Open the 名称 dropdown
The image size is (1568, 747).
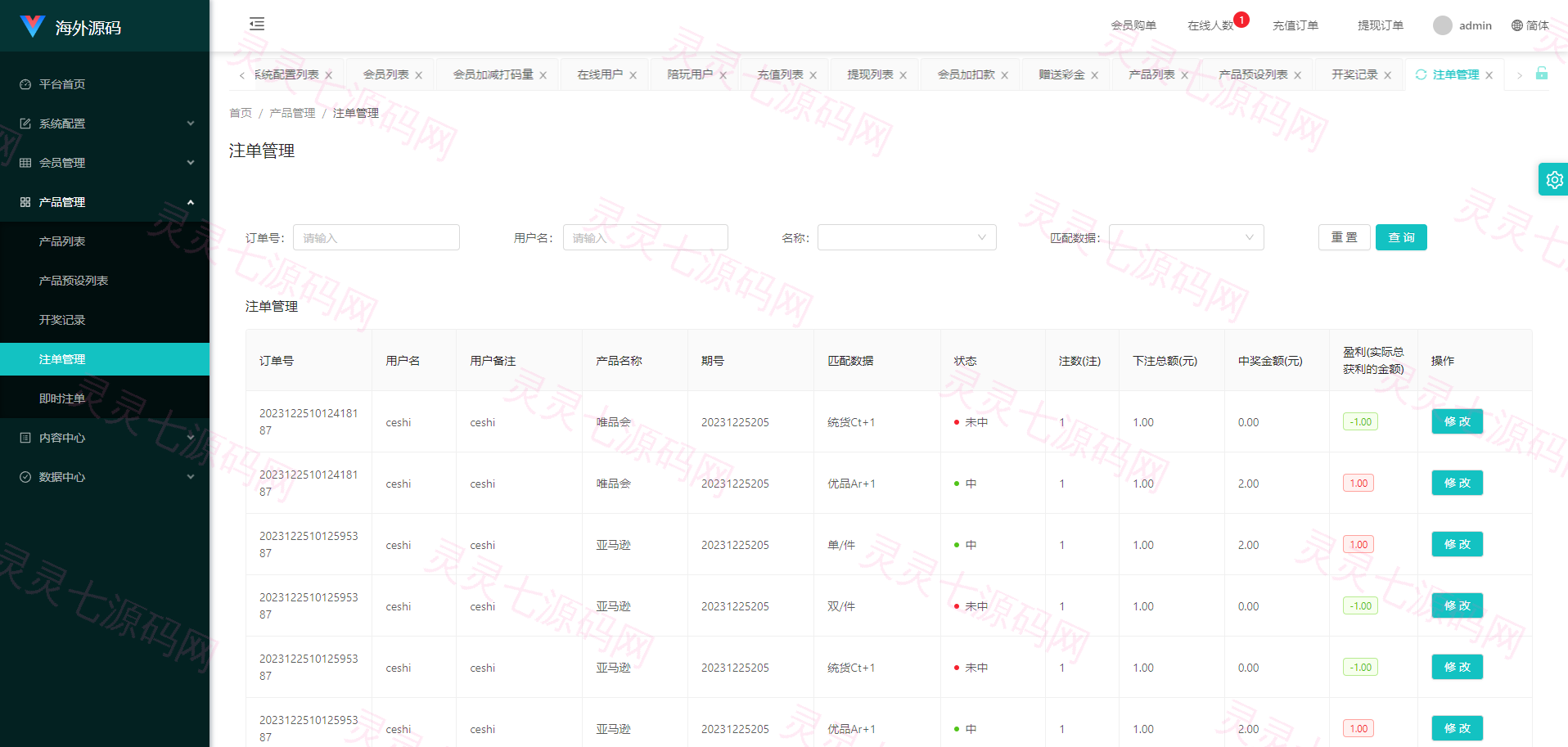coord(907,237)
